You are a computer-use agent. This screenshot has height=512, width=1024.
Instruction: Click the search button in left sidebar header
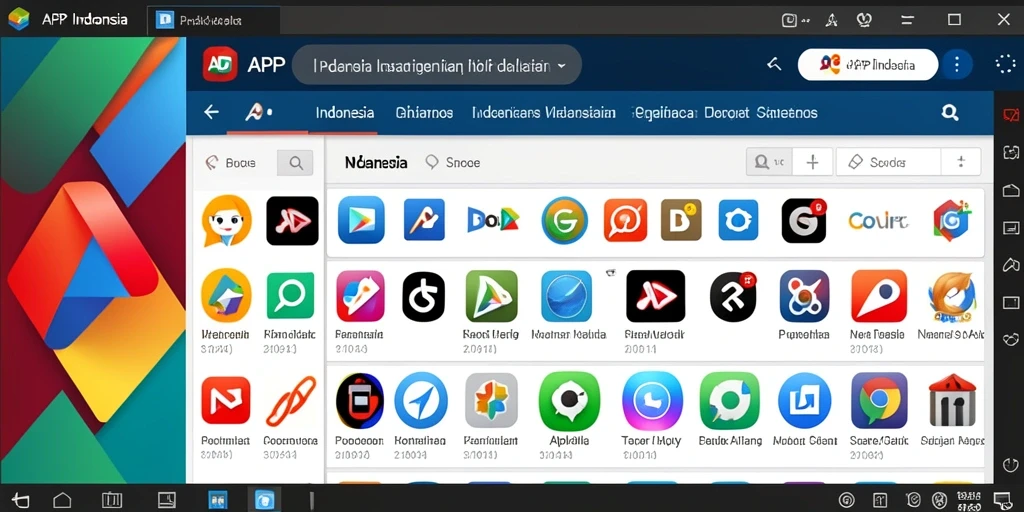pos(295,163)
